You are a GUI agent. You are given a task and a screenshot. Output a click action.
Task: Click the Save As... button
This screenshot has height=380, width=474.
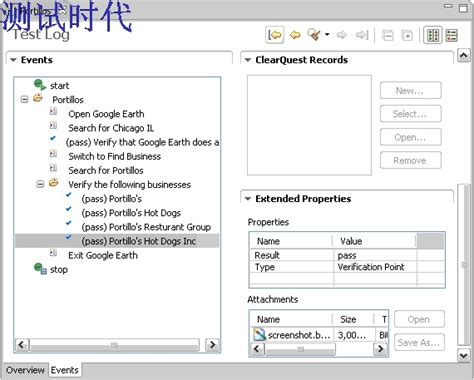pos(419,342)
